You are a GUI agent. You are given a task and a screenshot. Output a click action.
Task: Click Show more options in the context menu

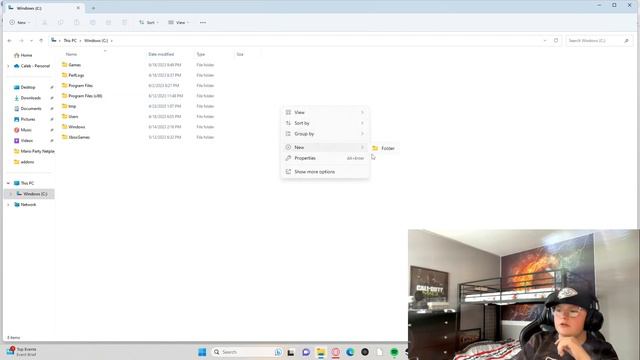pos(325,172)
